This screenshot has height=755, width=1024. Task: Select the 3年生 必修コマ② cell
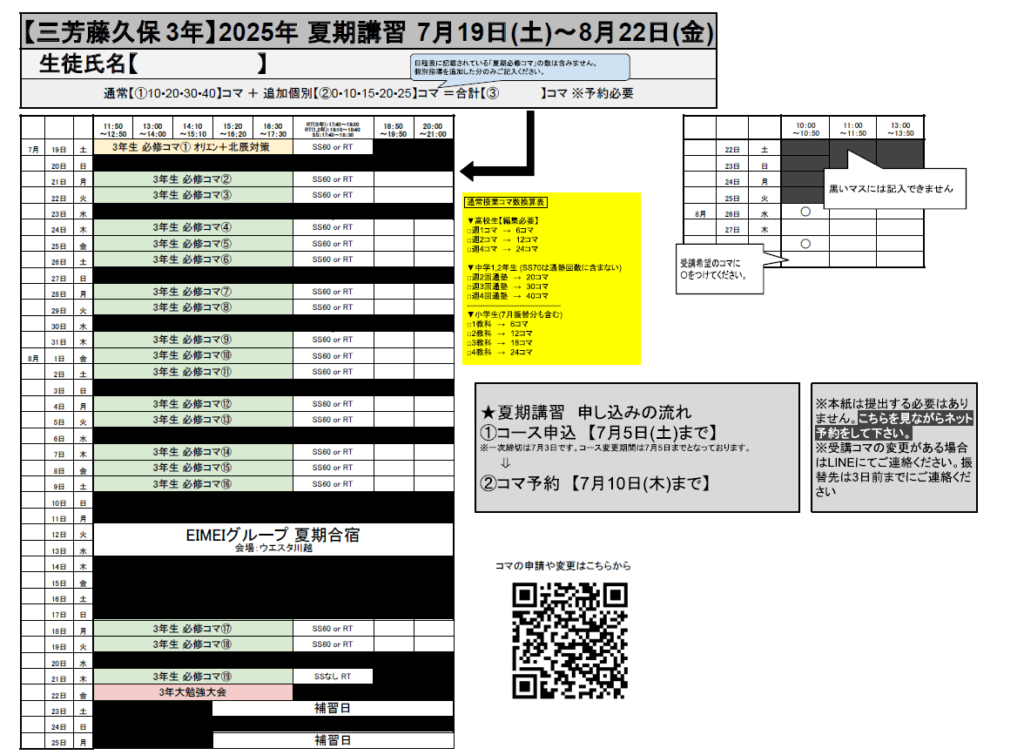coord(193,179)
